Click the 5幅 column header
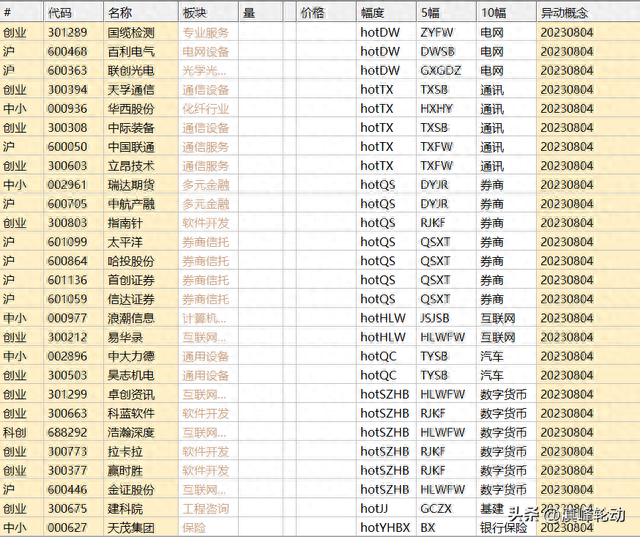Screen dimensions: 640x537 (x=446, y=13)
